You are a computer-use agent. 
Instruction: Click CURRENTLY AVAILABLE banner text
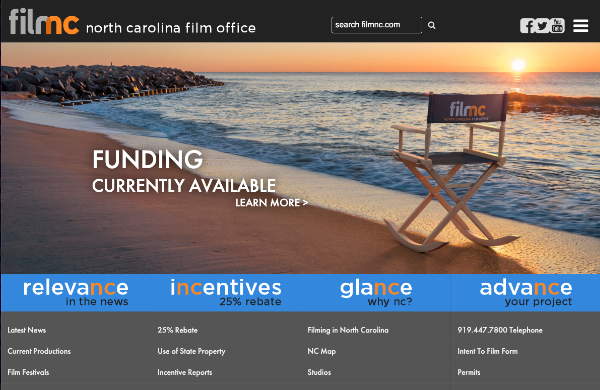click(184, 186)
